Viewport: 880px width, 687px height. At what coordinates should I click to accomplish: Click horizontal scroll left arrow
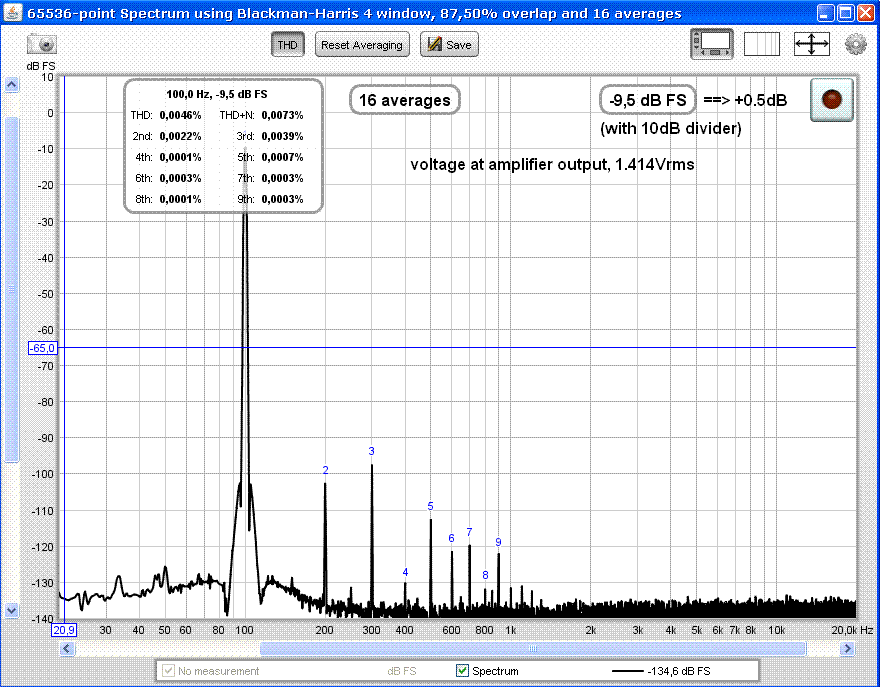pos(67,649)
